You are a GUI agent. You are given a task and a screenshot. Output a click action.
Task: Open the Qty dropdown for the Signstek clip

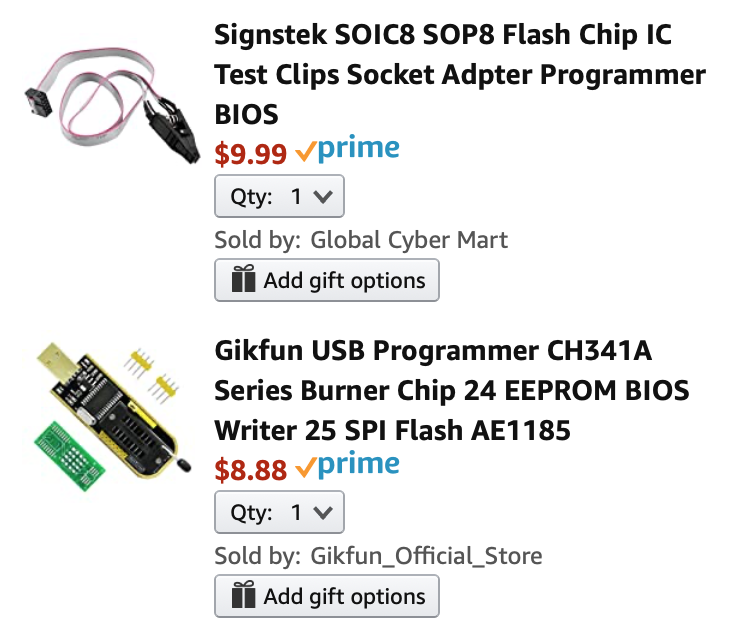(x=279, y=197)
